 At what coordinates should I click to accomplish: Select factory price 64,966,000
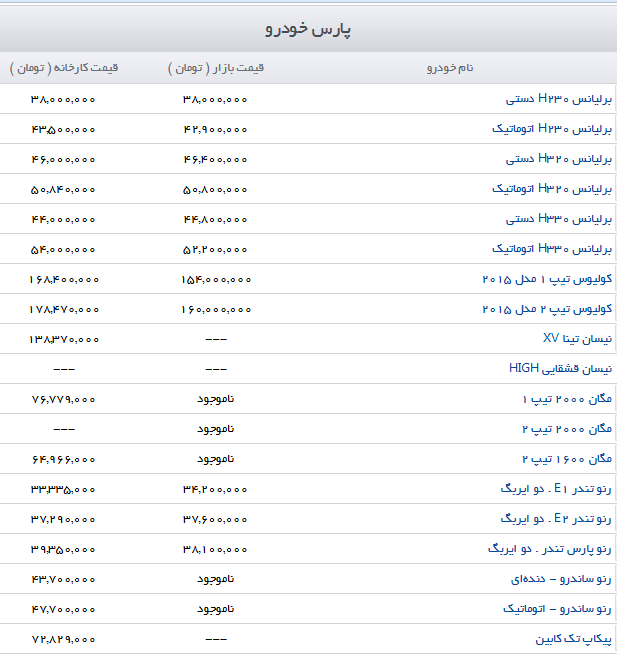[63, 460]
